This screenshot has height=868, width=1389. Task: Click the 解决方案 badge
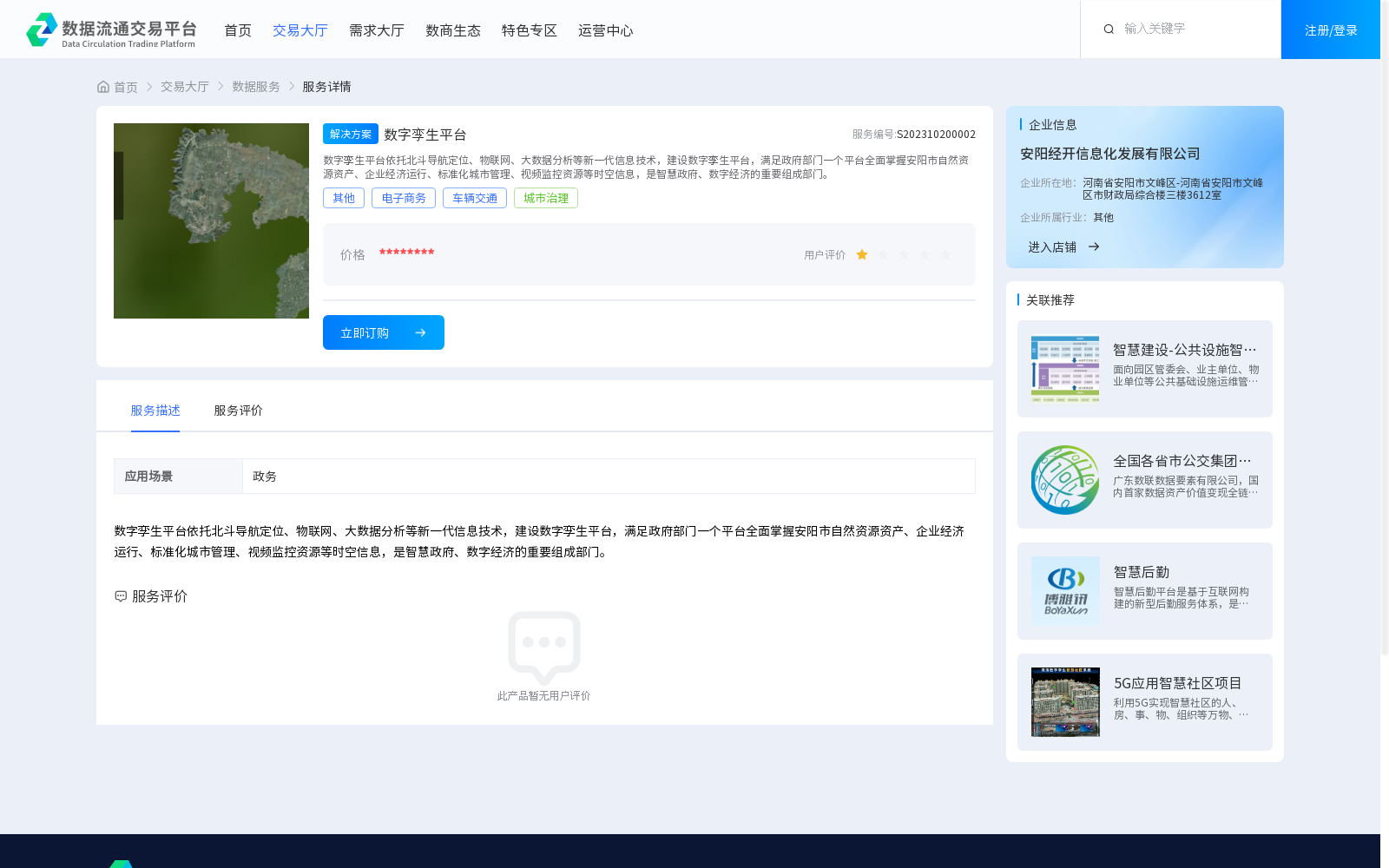pyautogui.click(x=351, y=134)
